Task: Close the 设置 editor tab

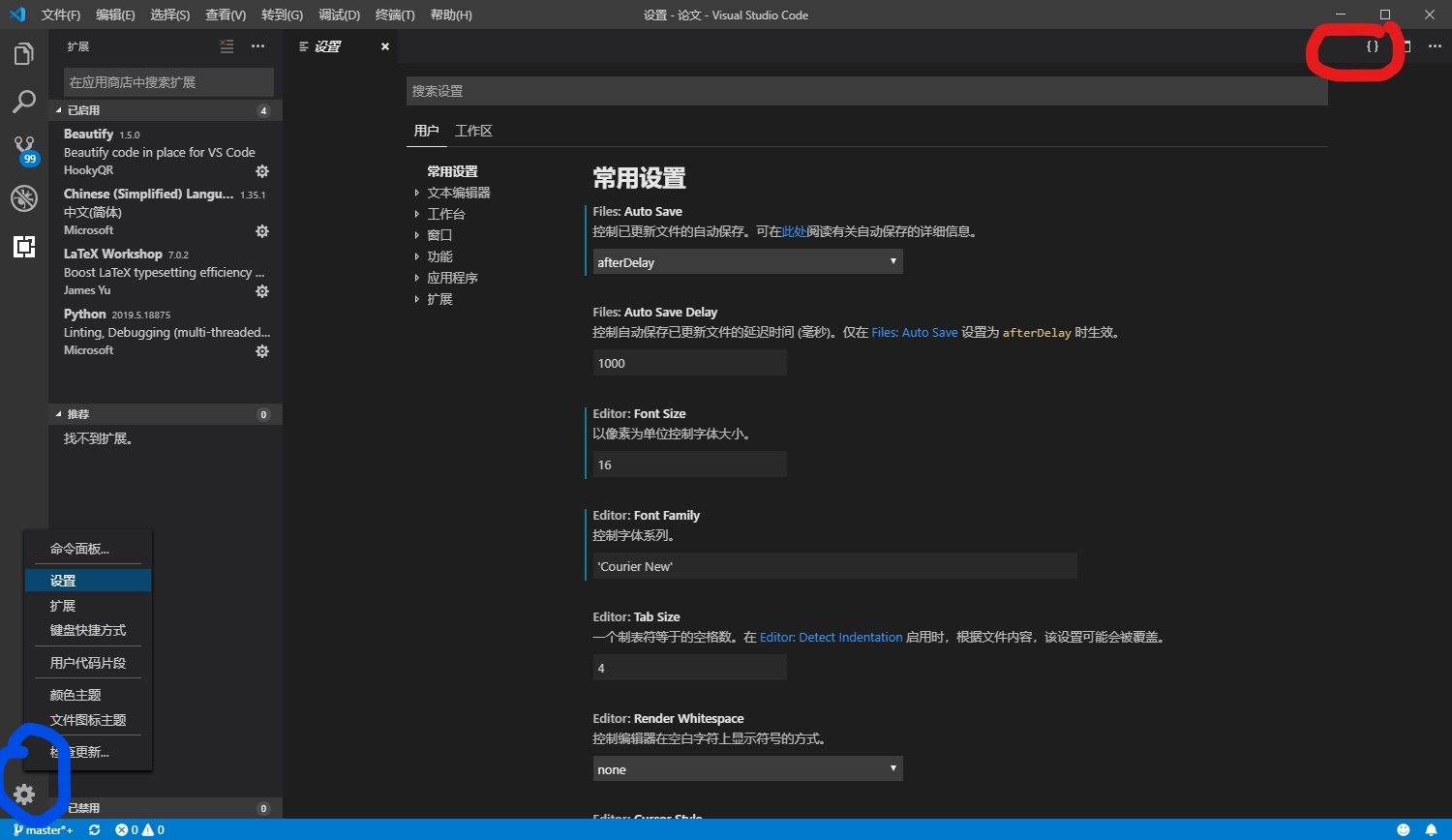Action: [385, 46]
